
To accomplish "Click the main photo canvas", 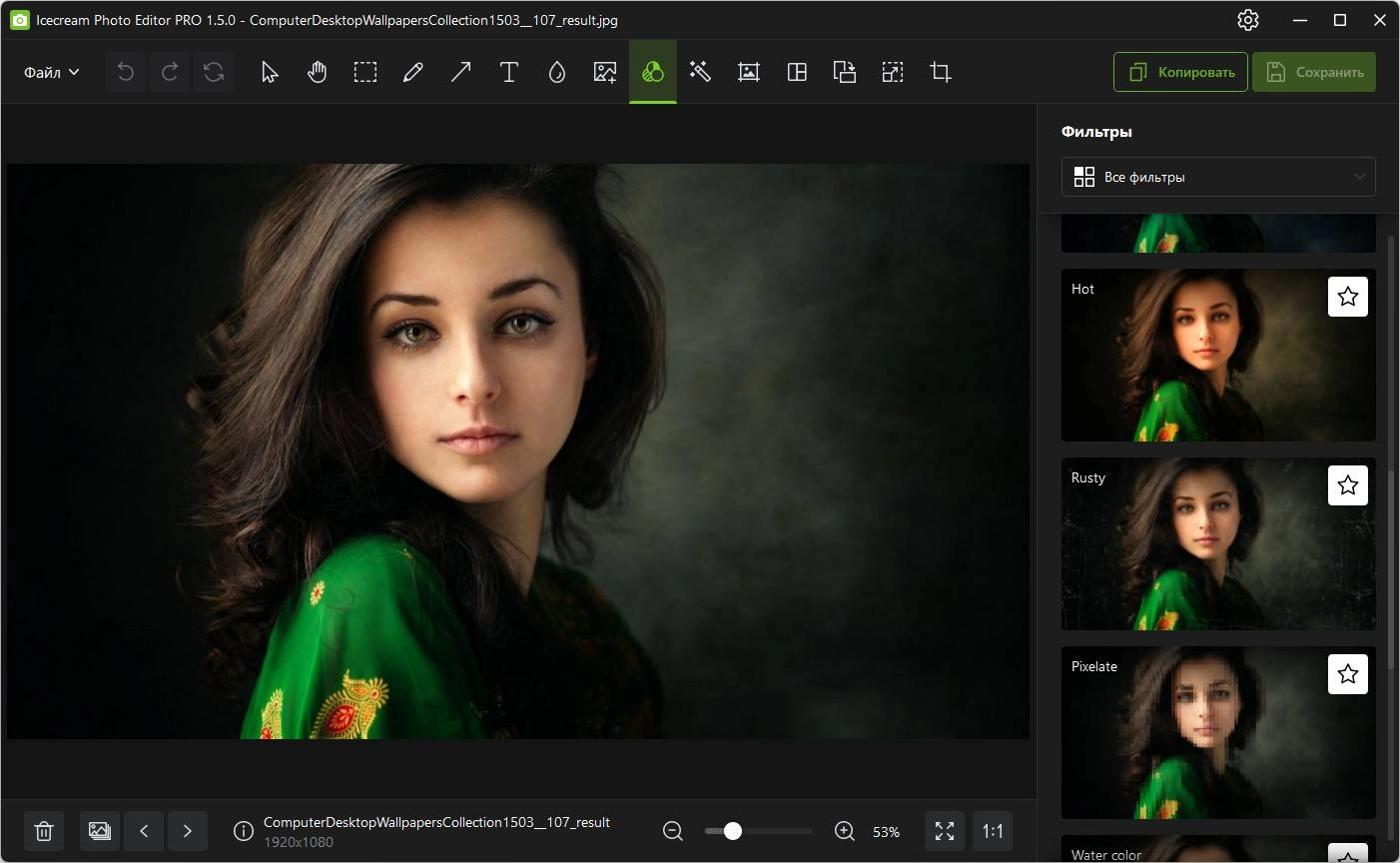I will tap(517, 451).
